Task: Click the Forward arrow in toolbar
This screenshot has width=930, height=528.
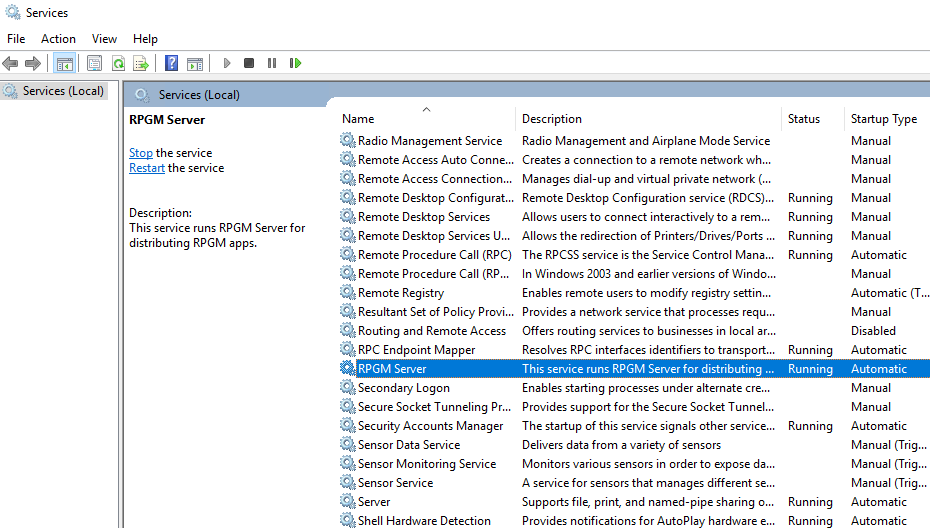Action: pyautogui.click(x=33, y=63)
